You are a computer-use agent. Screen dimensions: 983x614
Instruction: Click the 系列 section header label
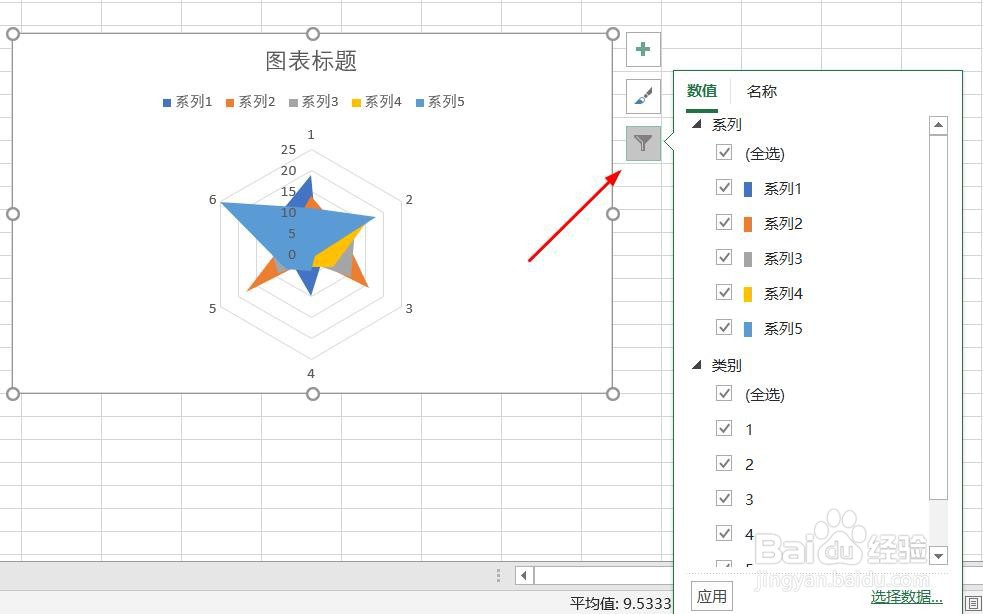click(727, 124)
